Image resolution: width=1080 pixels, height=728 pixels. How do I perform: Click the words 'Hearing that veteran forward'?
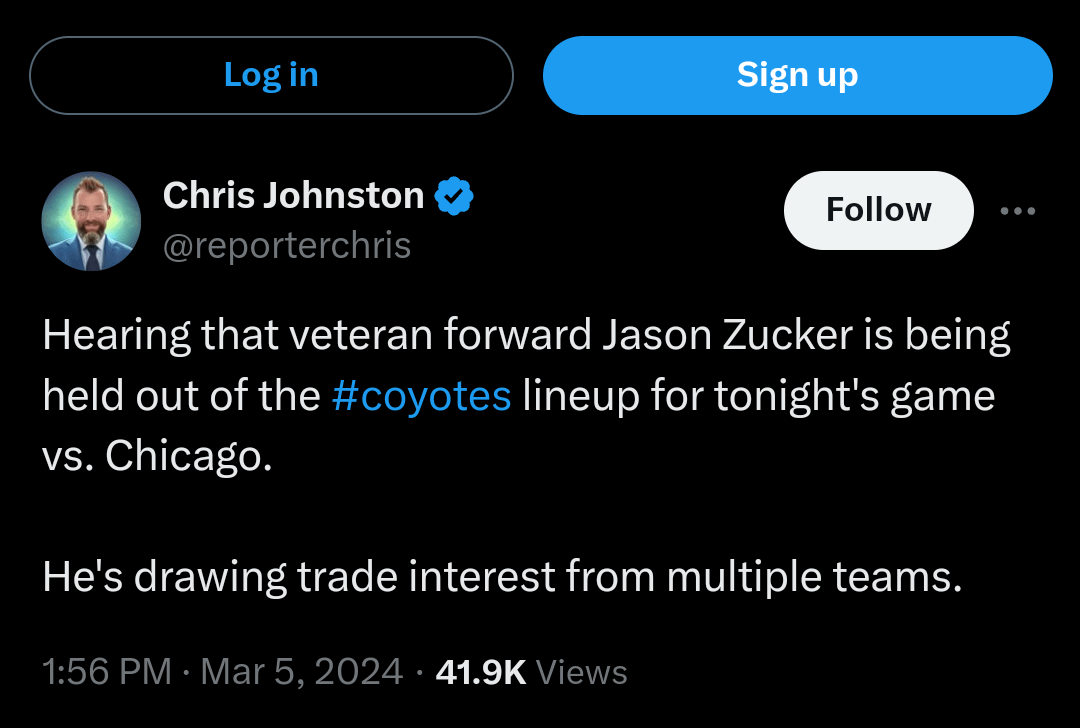click(x=317, y=336)
